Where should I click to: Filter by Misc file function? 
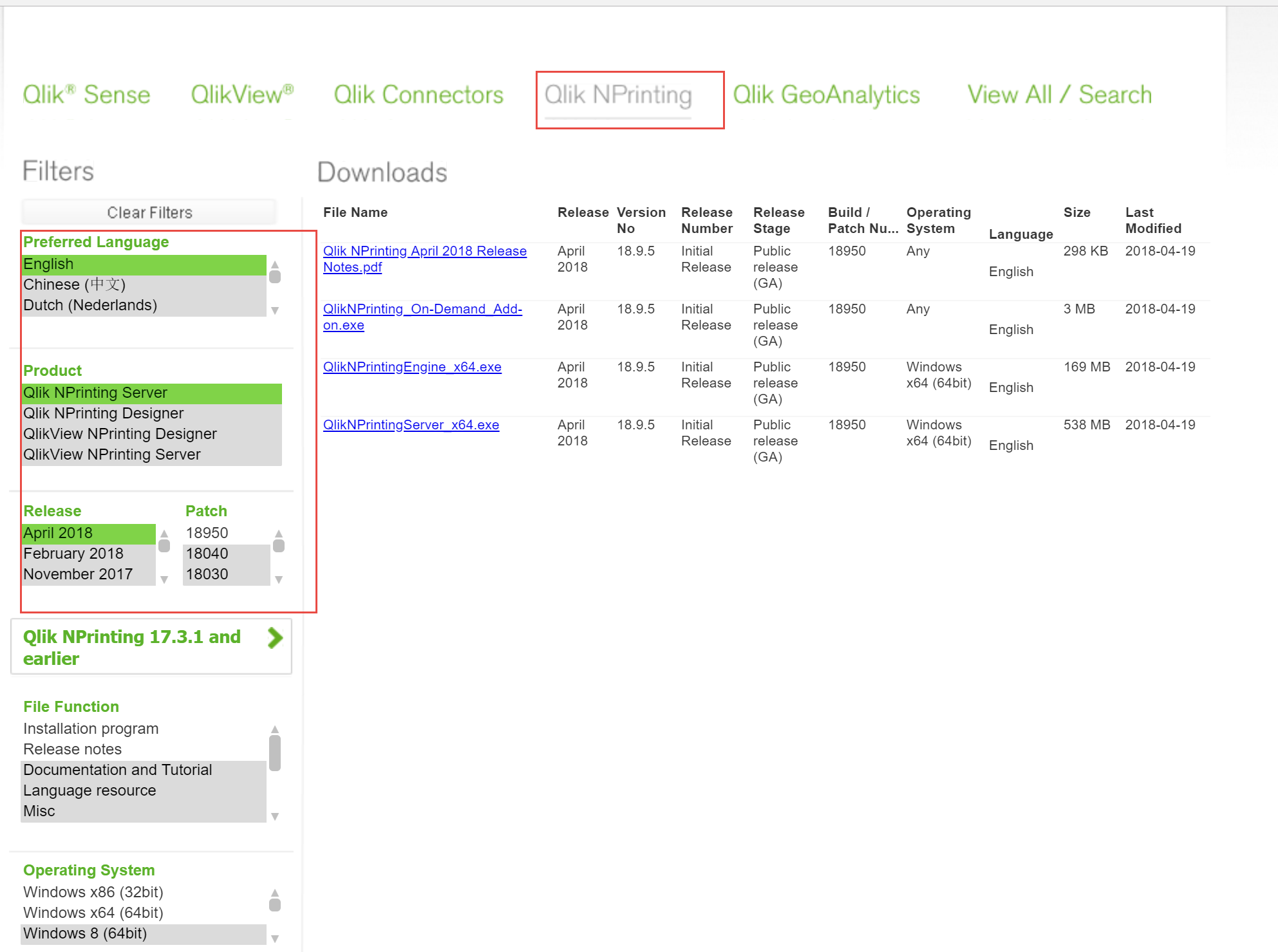144,811
